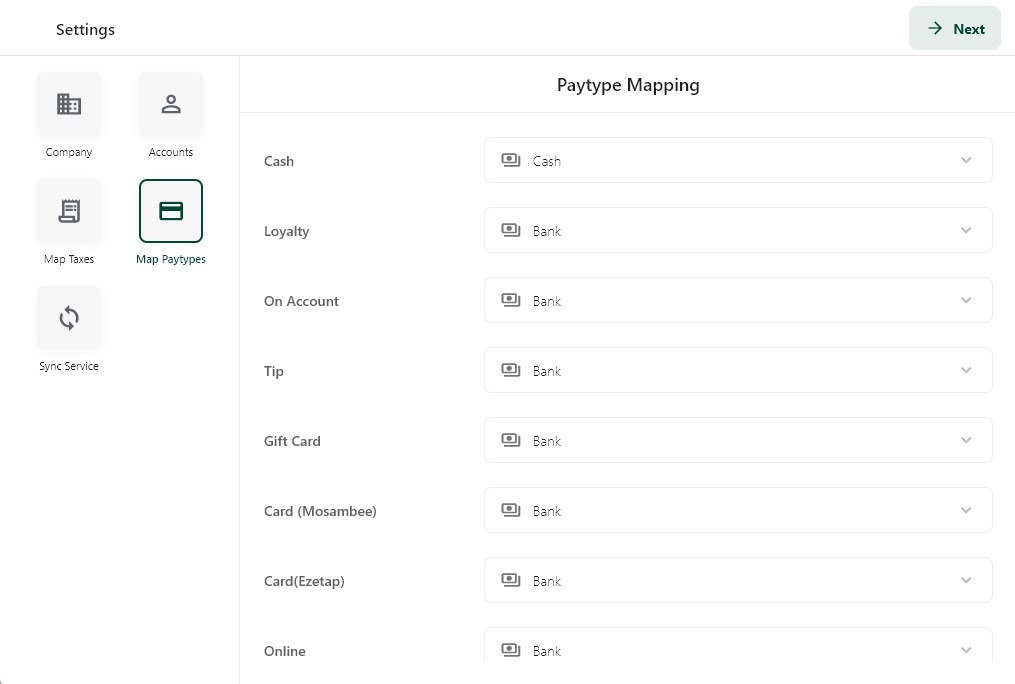Image resolution: width=1015 pixels, height=684 pixels.
Task: Open the Sync Service icon
Action: [x=69, y=319]
